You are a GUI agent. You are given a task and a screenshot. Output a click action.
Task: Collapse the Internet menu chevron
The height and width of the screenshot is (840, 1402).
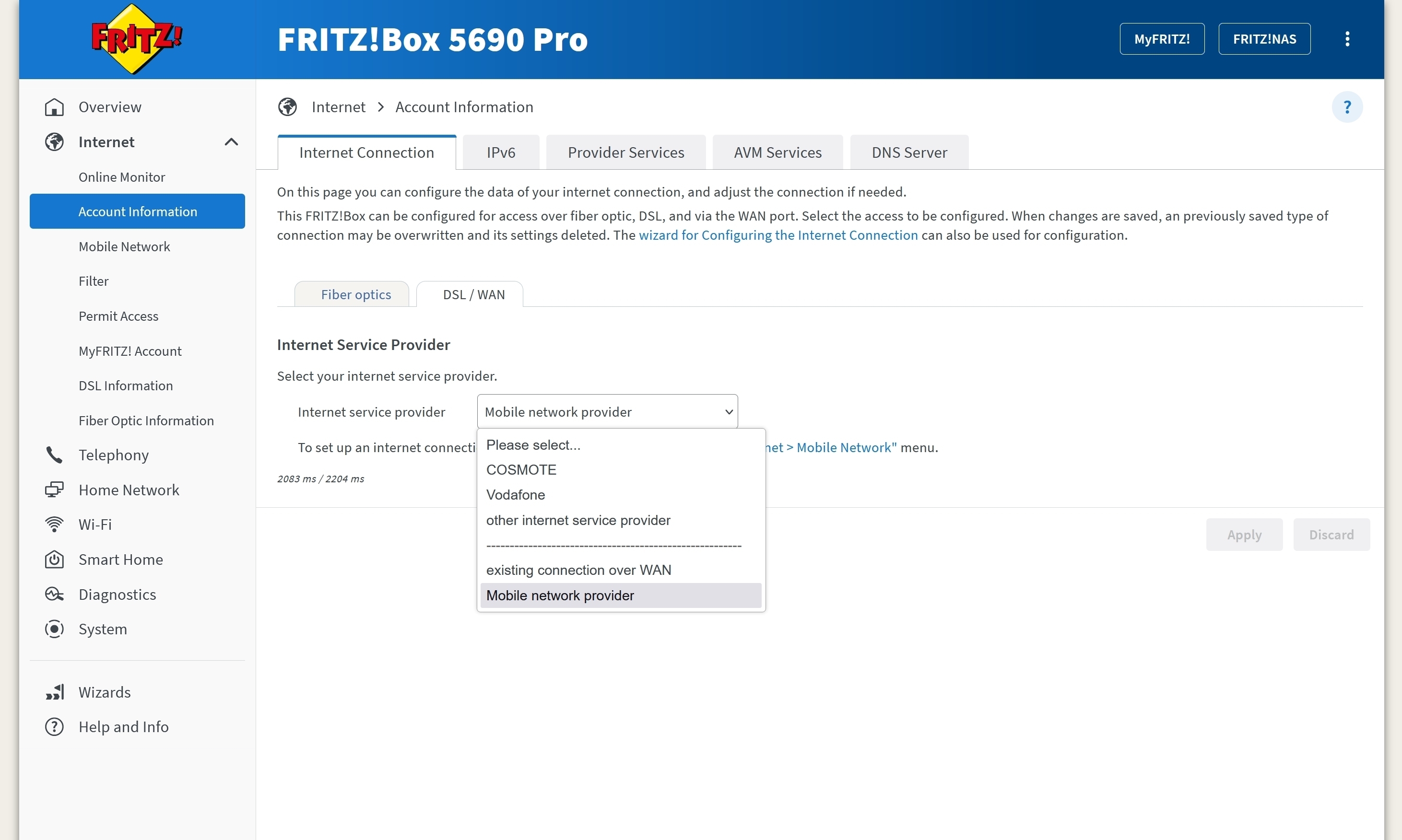coord(231,141)
